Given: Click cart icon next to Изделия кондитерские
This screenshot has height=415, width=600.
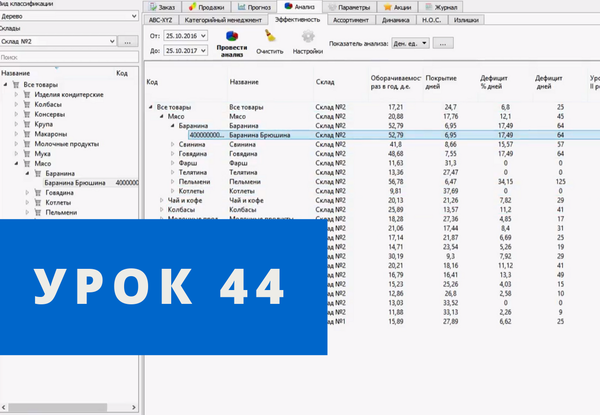Looking at the screenshot, I should pyautogui.click(x=27, y=94).
